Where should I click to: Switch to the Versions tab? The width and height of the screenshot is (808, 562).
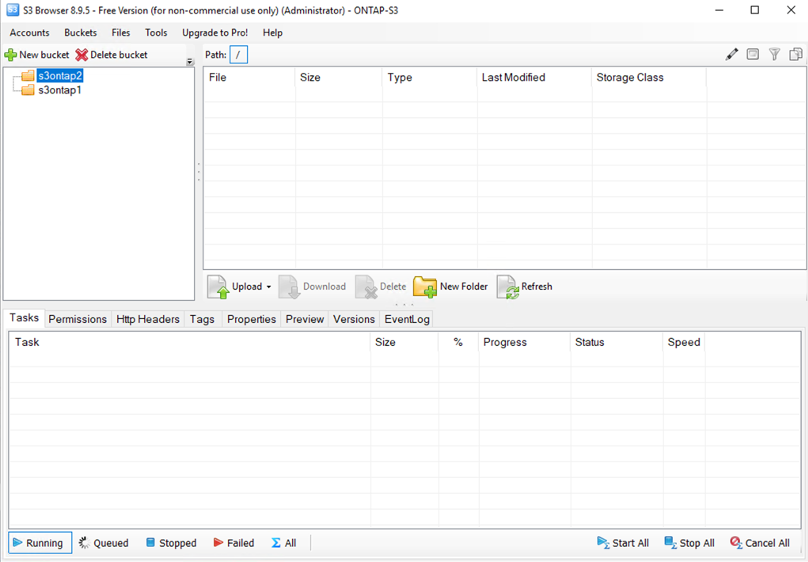coord(354,319)
